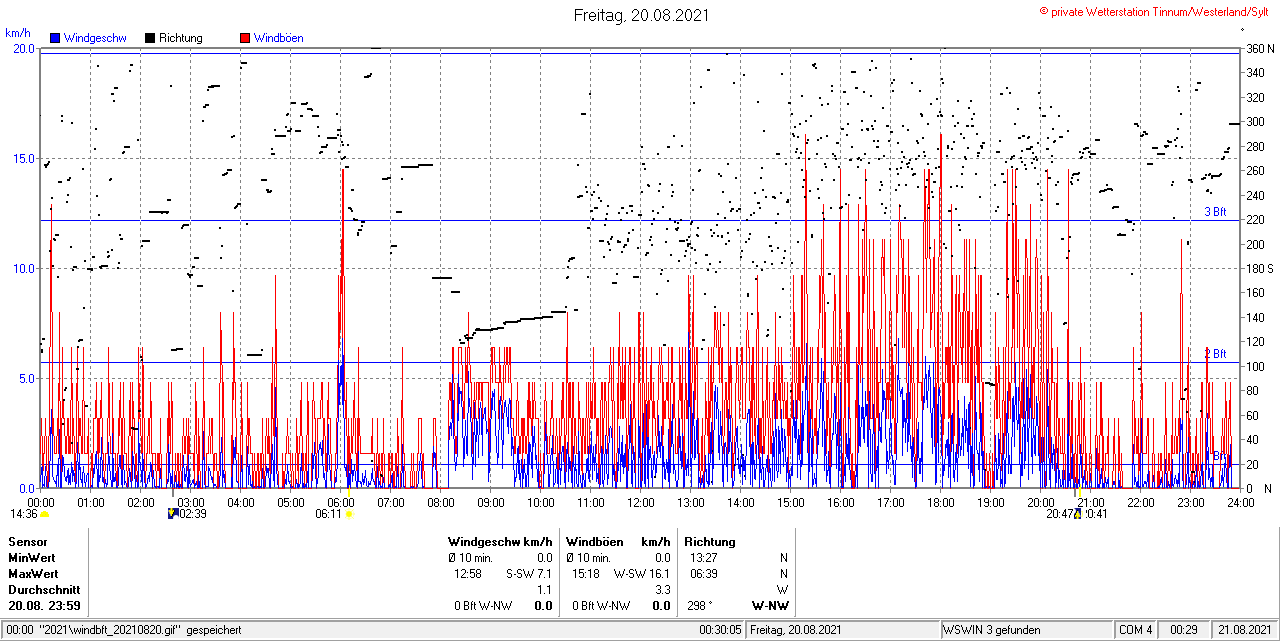Image resolution: width=1280 pixels, height=641 pixels.
Task: Click the moon icon beside 02:39
Action: [173, 514]
